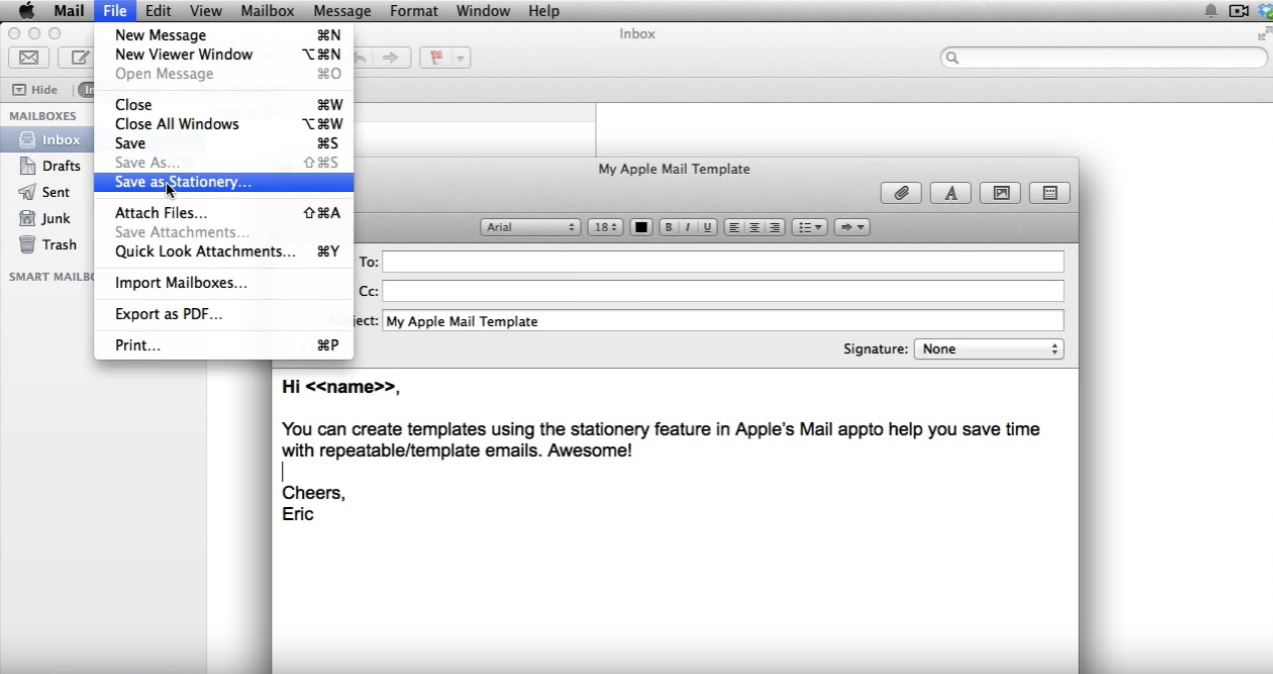
Task: Open the Edit menu
Action: click(x=158, y=11)
